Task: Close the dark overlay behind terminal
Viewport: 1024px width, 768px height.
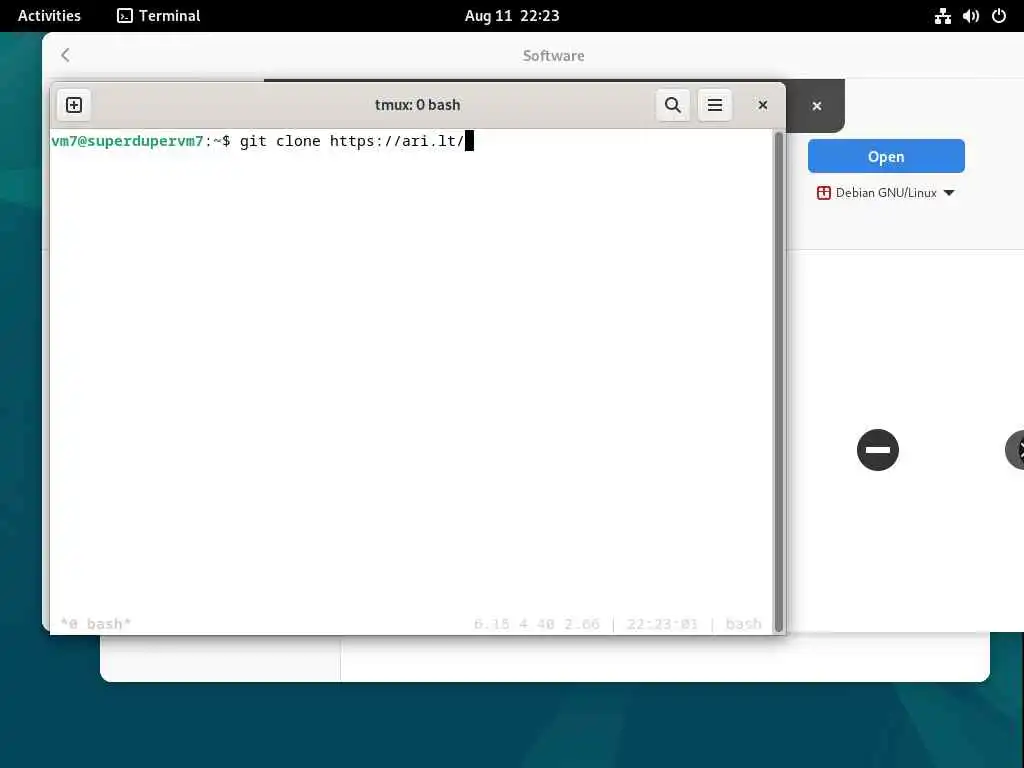Action: click(x=816, y=106)
